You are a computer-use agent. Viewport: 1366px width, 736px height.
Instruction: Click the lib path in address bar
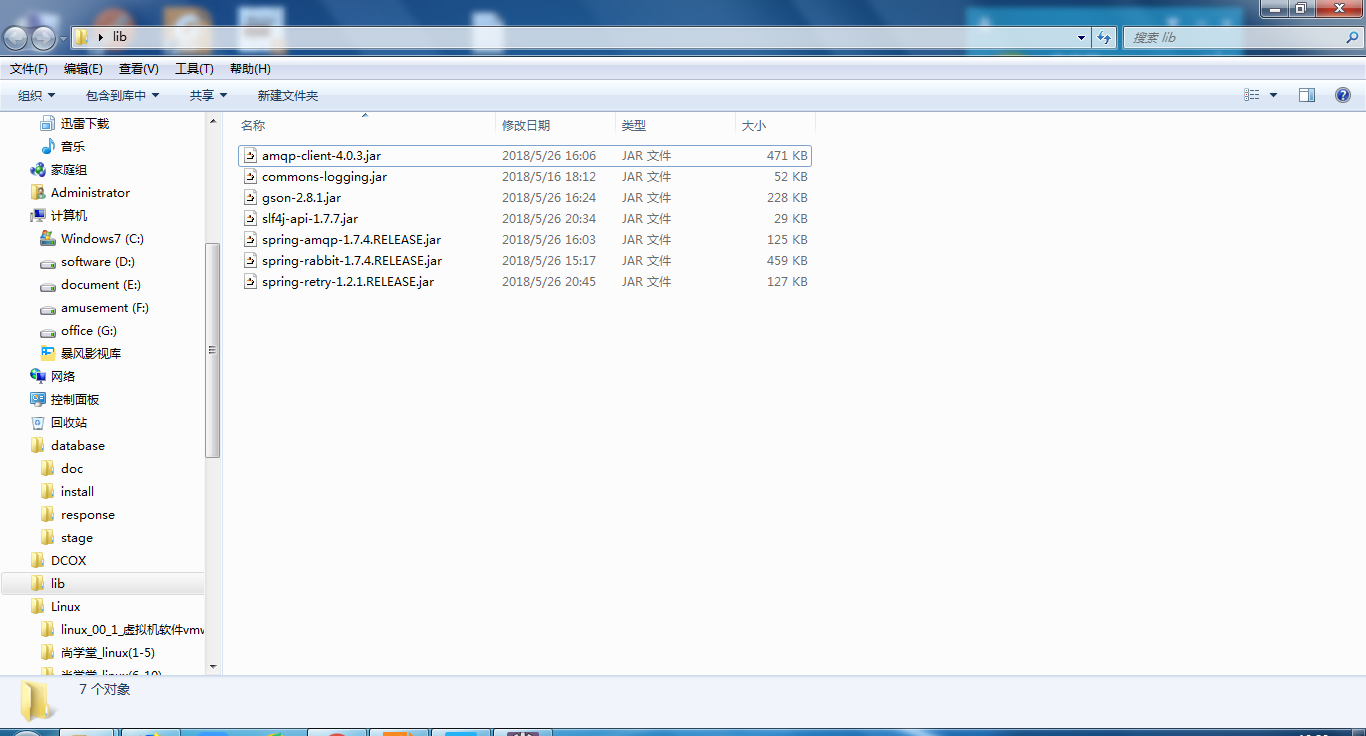(x=120, y=37)
